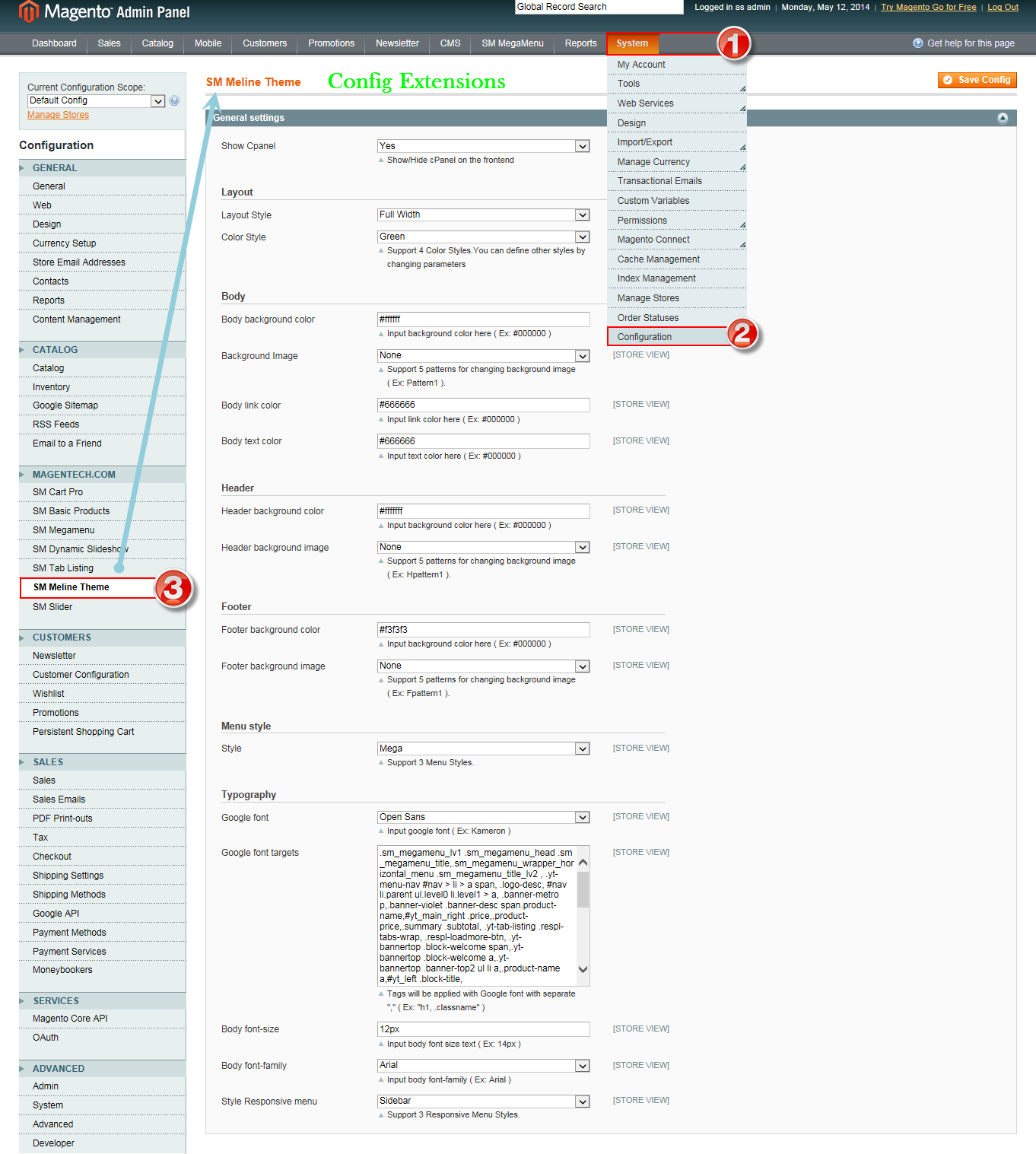Click the Get help for this page link
Screen dimensions: 1036x1154
point(971,43)
